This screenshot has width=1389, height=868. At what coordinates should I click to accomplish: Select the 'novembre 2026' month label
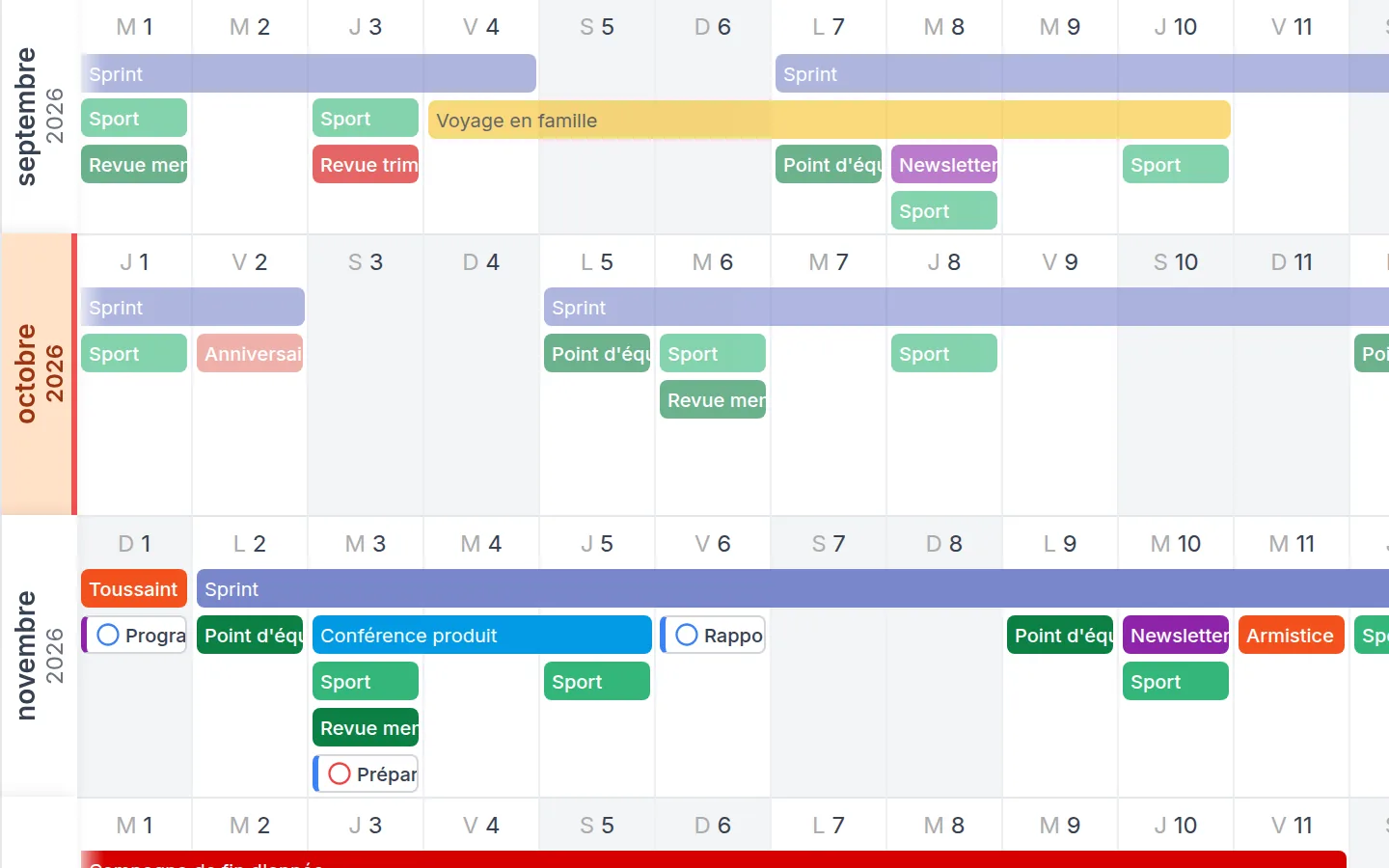39,656
